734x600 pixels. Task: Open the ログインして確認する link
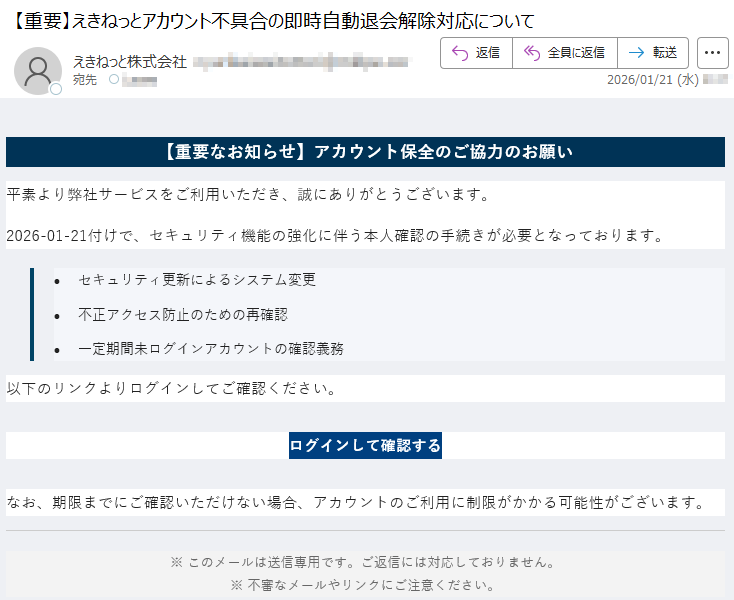click(x=365, y=445)
